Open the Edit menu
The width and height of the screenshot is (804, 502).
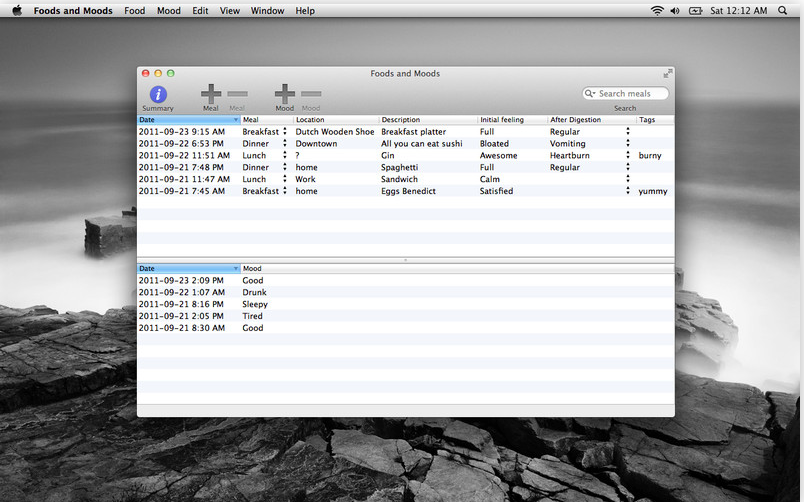(200, 10)
